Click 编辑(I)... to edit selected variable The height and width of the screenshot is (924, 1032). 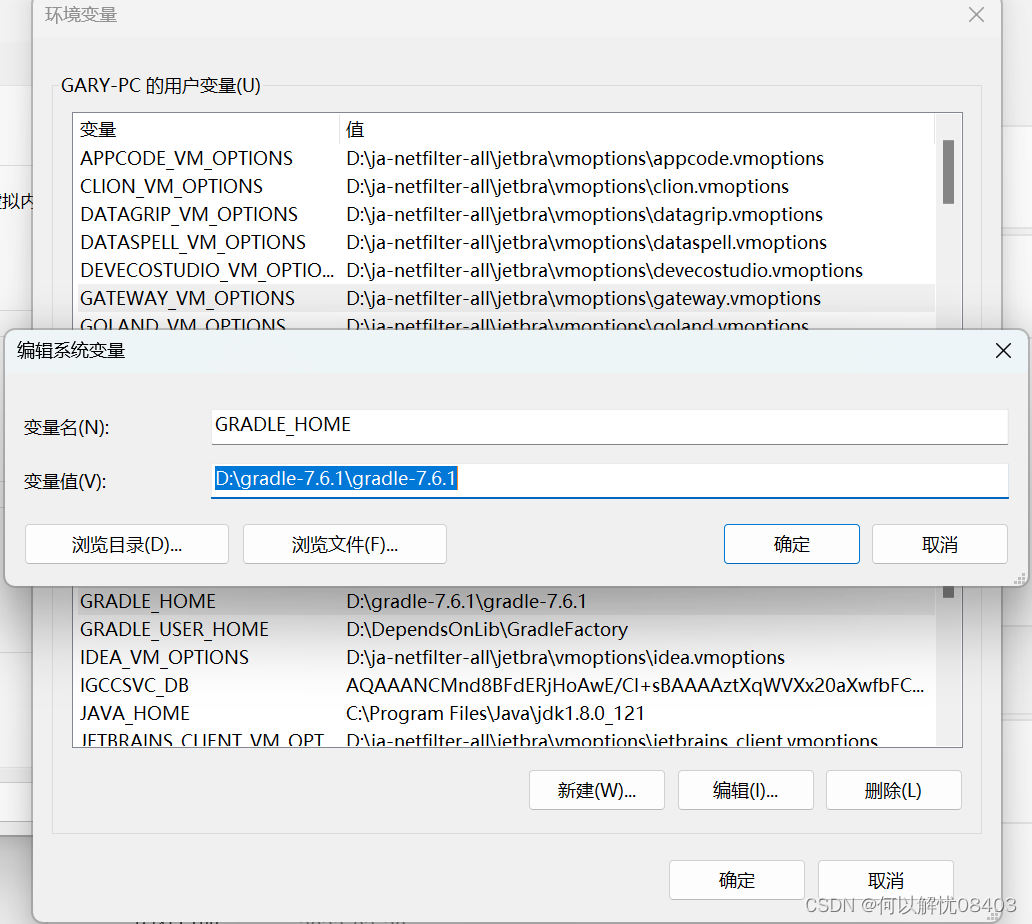[745, 790]
